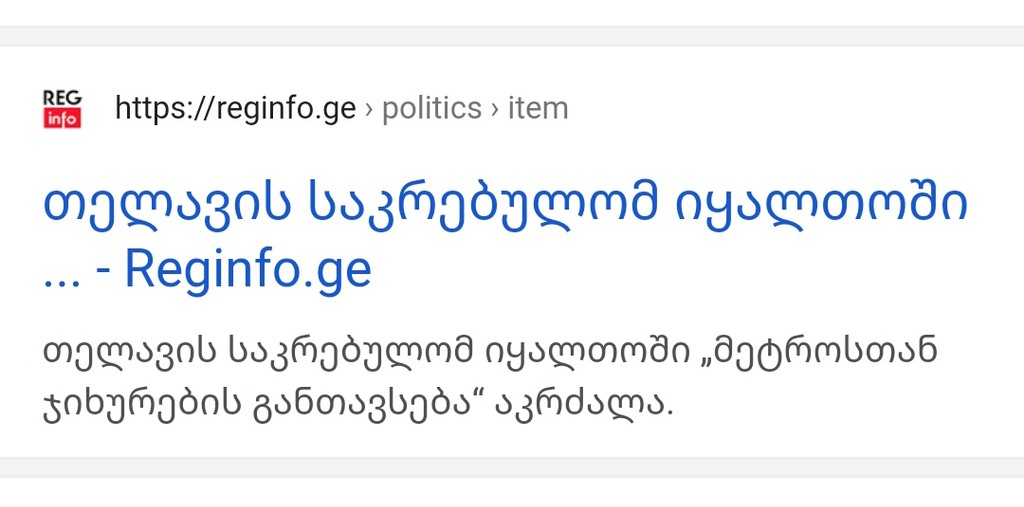Select the item breadcrumb segment
This screenshot has width=1024, height=507.
538,108
